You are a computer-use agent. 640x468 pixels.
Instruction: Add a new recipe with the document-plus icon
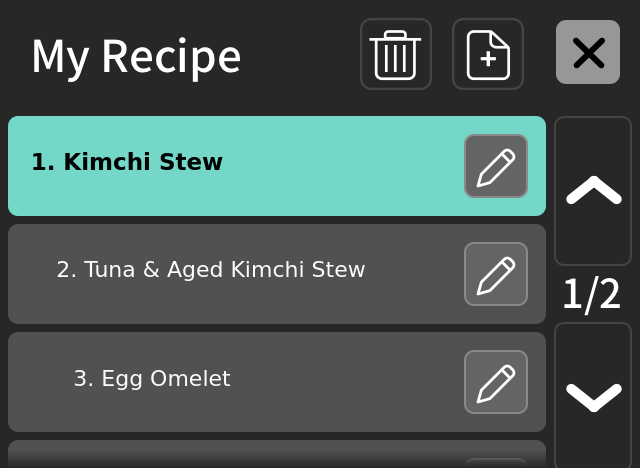(x=488, y=54)
